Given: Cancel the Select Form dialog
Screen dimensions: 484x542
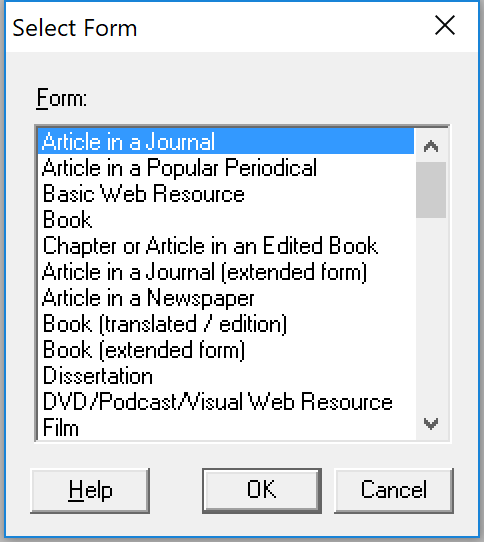Looking at the screenshot, I should (x=394, y=490).
